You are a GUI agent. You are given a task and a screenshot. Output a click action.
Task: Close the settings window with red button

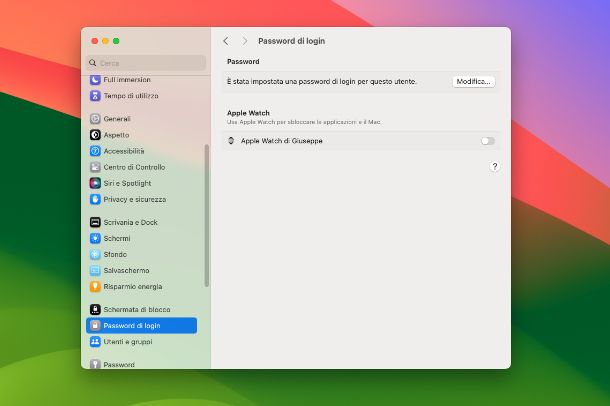pos(95,41)
